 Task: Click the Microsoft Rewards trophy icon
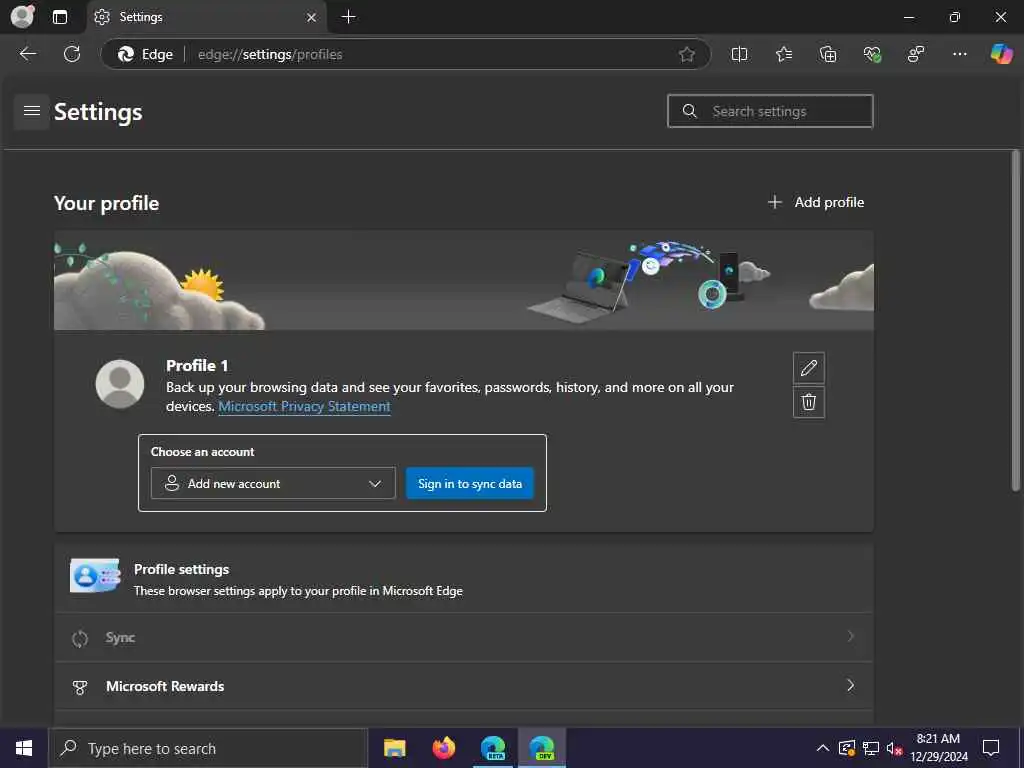tap(80, 686)
